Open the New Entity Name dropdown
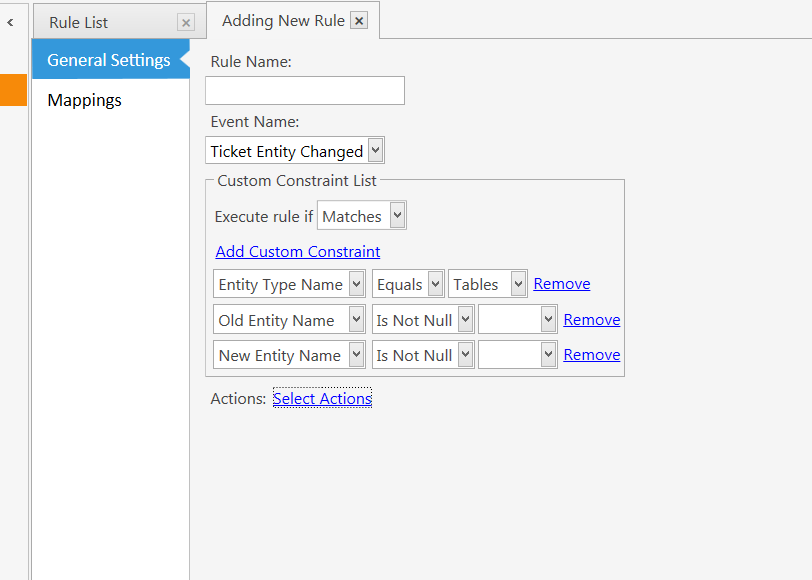Screen dimensions: 812x580 pyautogui.click(x=289, y=355)
